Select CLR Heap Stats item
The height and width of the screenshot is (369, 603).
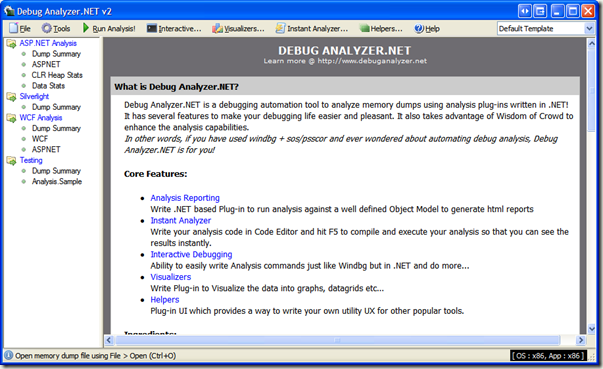pos(57,75)
